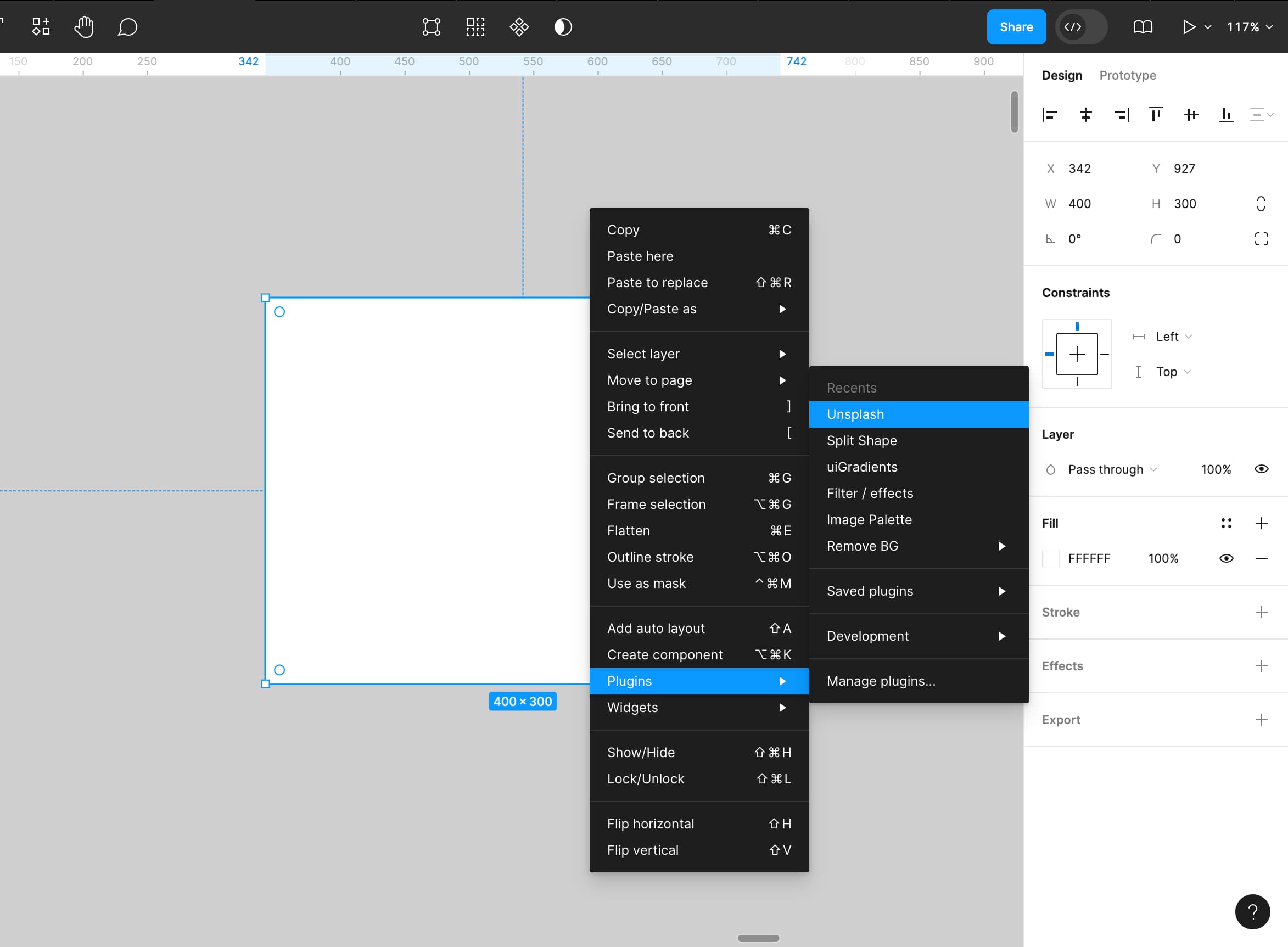
Task: Switch to the Prototype tab
Action: click(1127, 75)
